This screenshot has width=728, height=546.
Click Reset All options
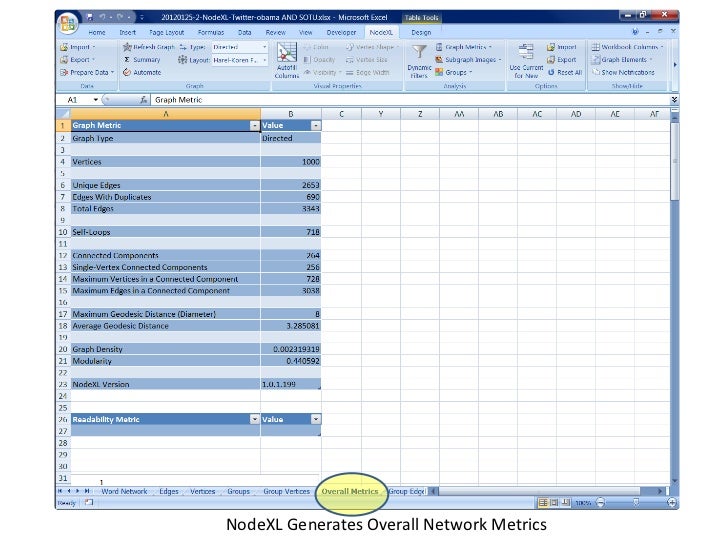pos(565,72)
